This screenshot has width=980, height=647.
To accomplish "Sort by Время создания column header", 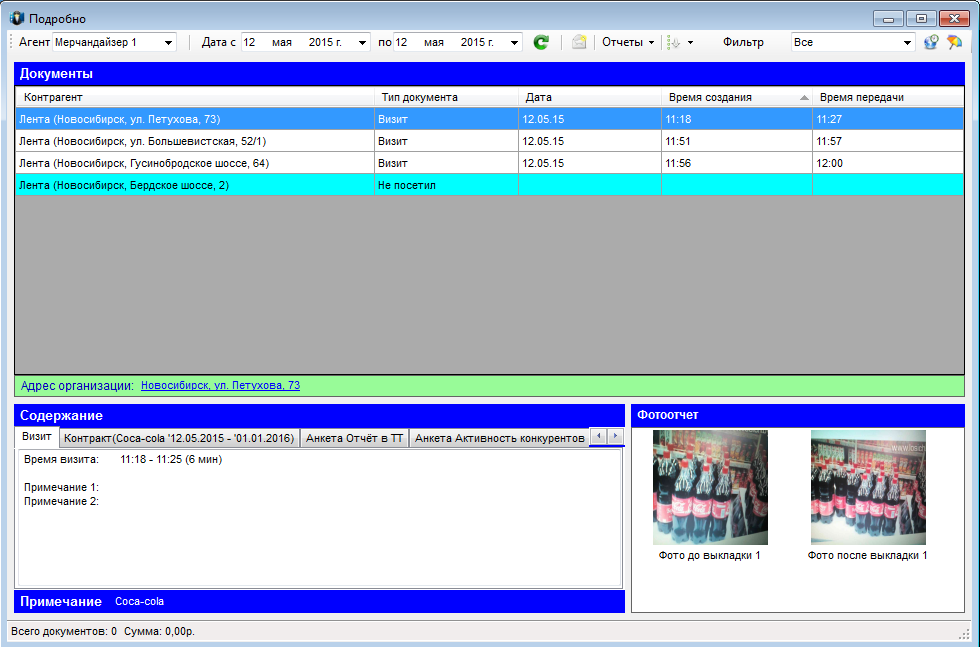I will [x=735, y=97].
